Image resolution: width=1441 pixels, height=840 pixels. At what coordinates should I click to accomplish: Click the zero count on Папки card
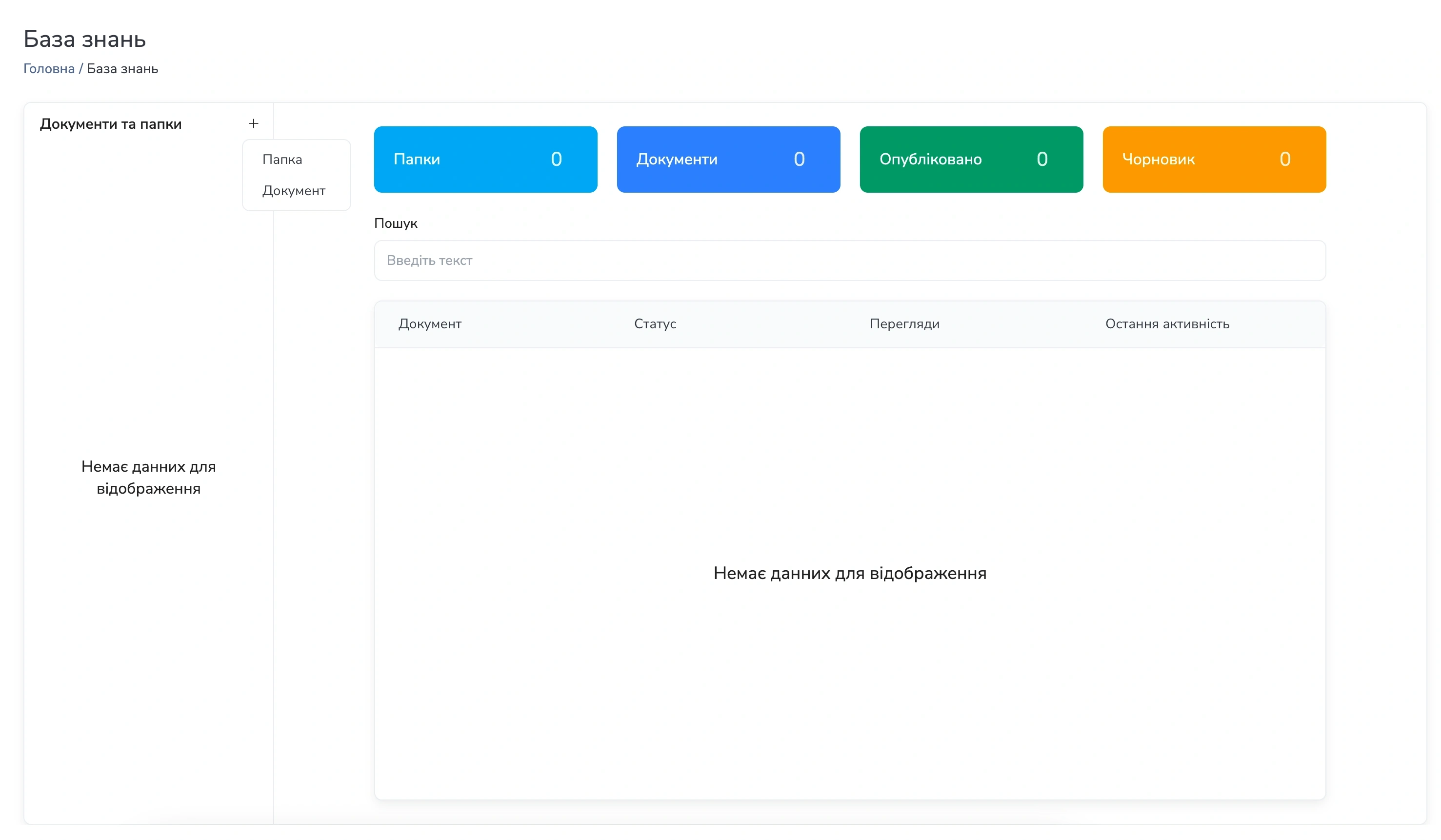coord(556,160)
